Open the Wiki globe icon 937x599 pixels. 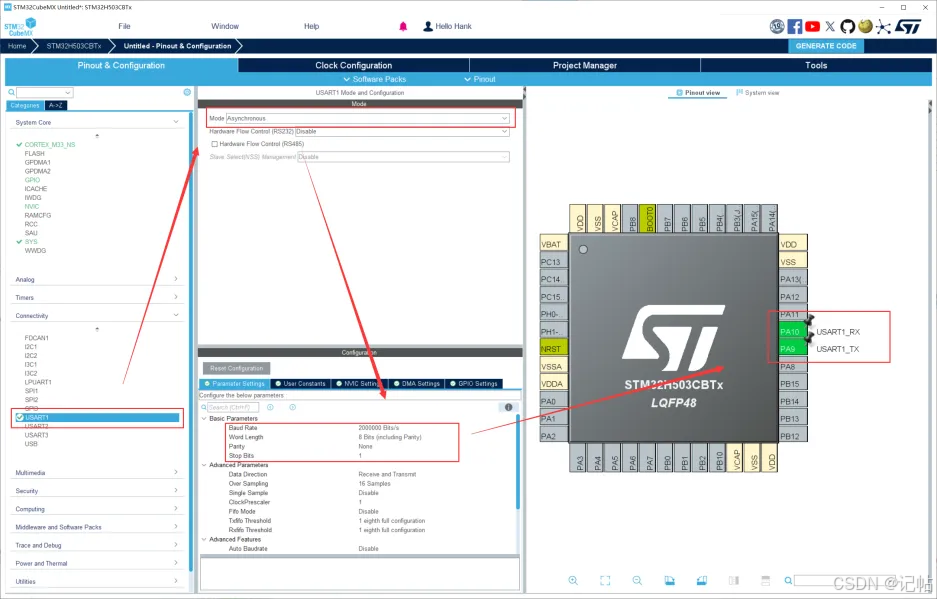(x=865, y=26)
